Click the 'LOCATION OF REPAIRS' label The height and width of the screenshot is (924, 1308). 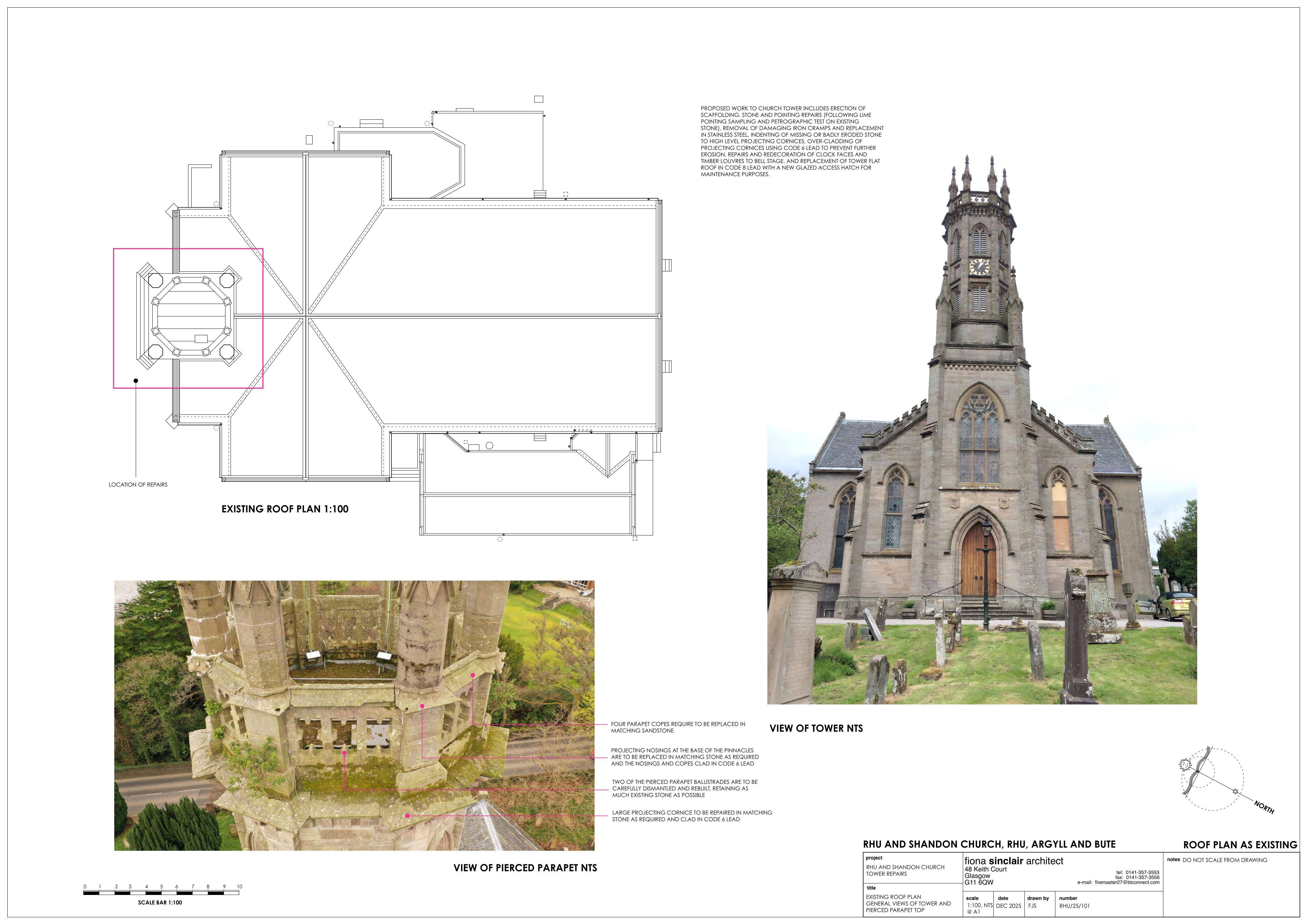click(x=138, y=485)
